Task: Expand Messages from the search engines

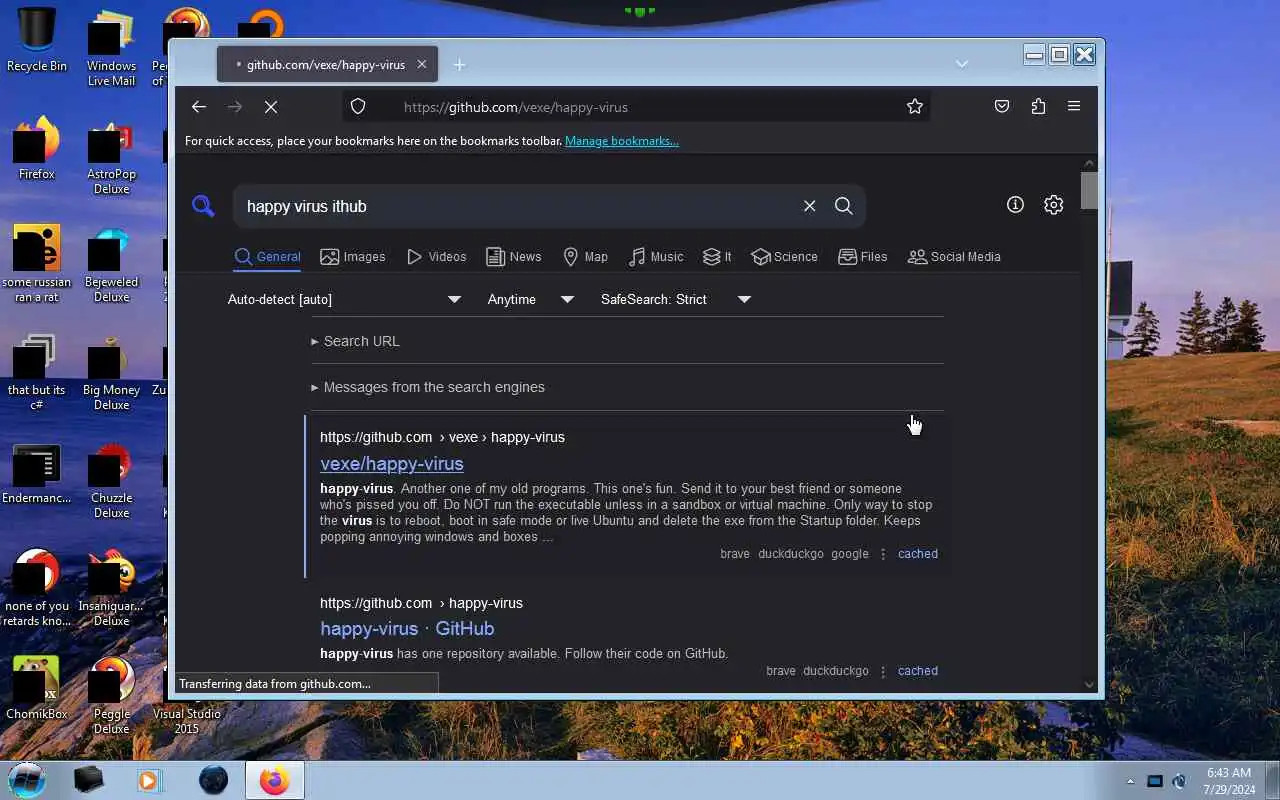Action: pos(428,387)
